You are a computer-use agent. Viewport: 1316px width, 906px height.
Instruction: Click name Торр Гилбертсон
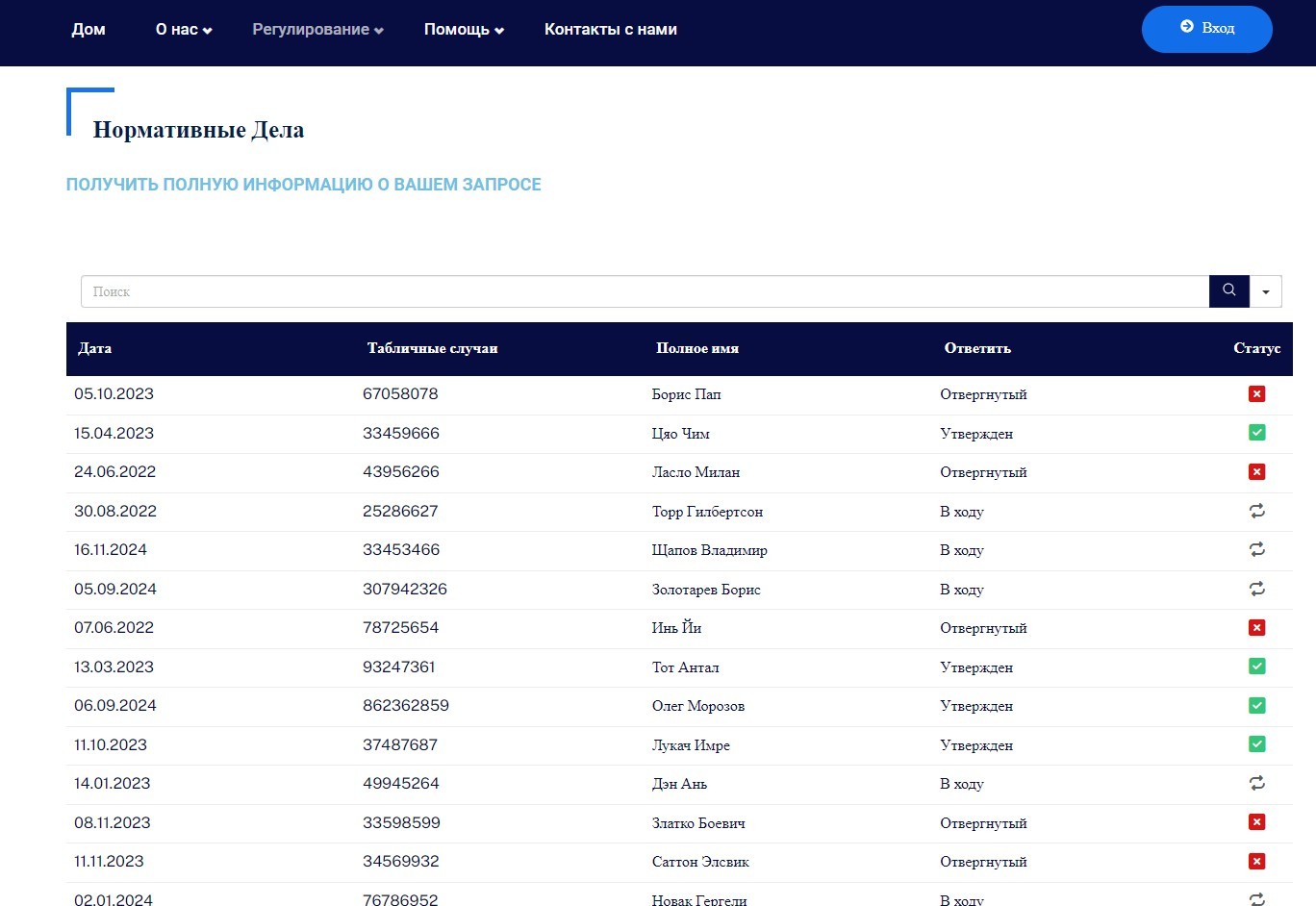(x=707, y=512)
